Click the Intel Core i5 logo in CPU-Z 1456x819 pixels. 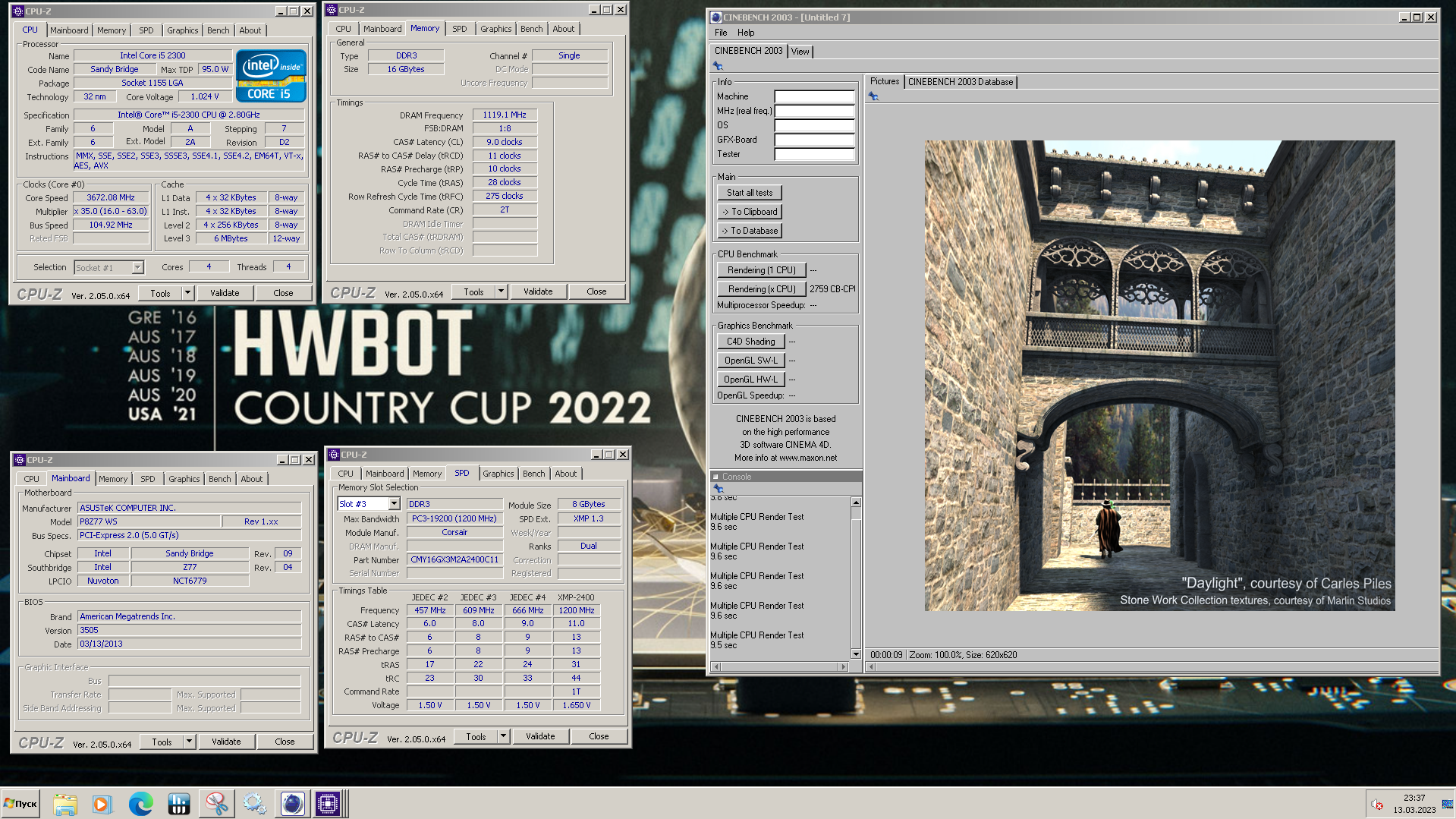click(271, 75)
